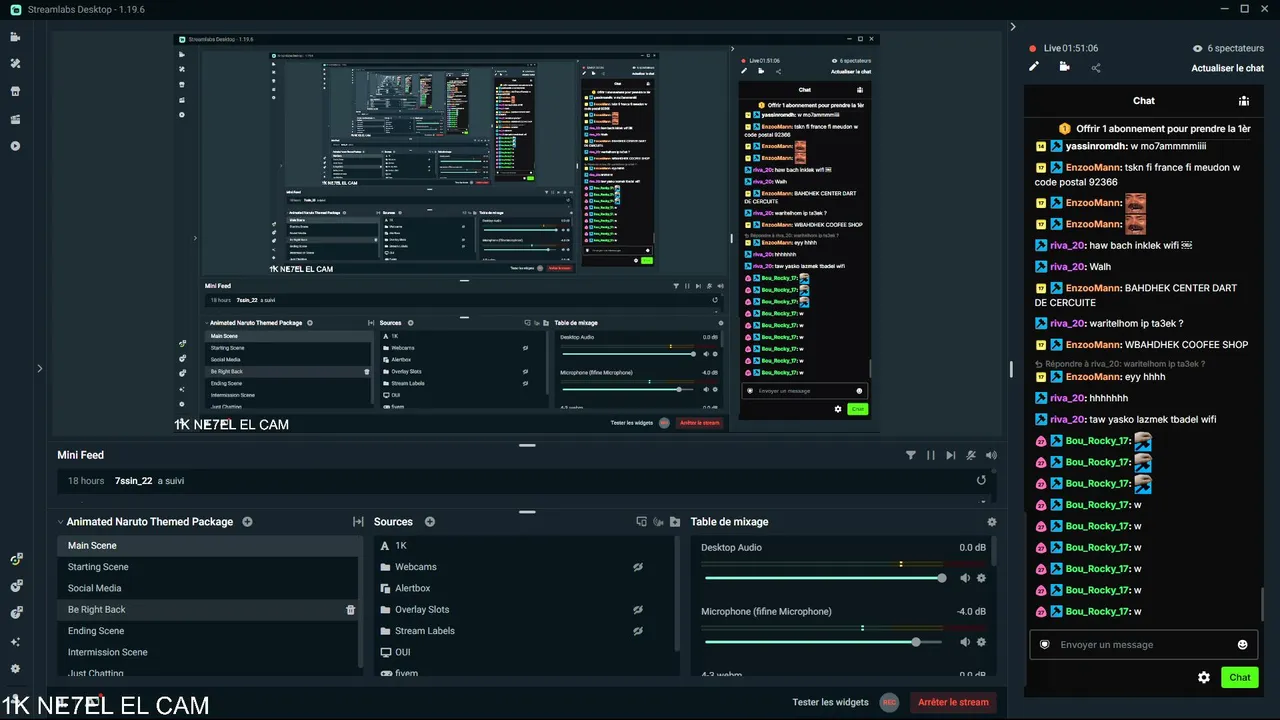
Task: Add a new source with the plus icon
Action: click(430, 522)
